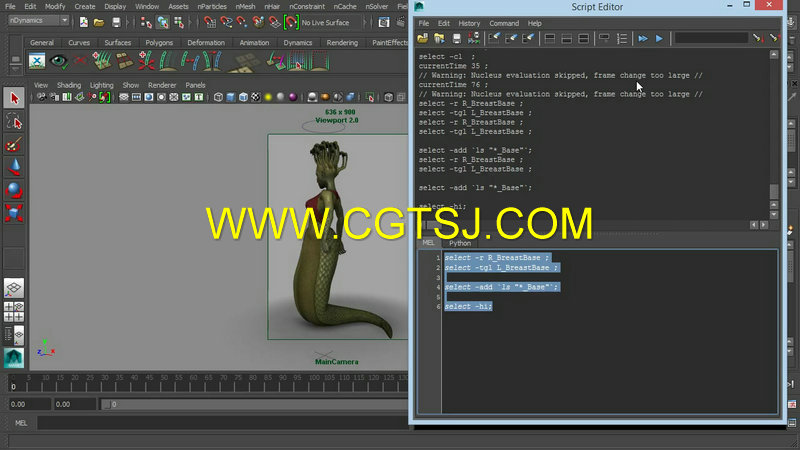The image size is (800, 450).
Task: Open the viewport Renderer menu
Action: [162, 85]
